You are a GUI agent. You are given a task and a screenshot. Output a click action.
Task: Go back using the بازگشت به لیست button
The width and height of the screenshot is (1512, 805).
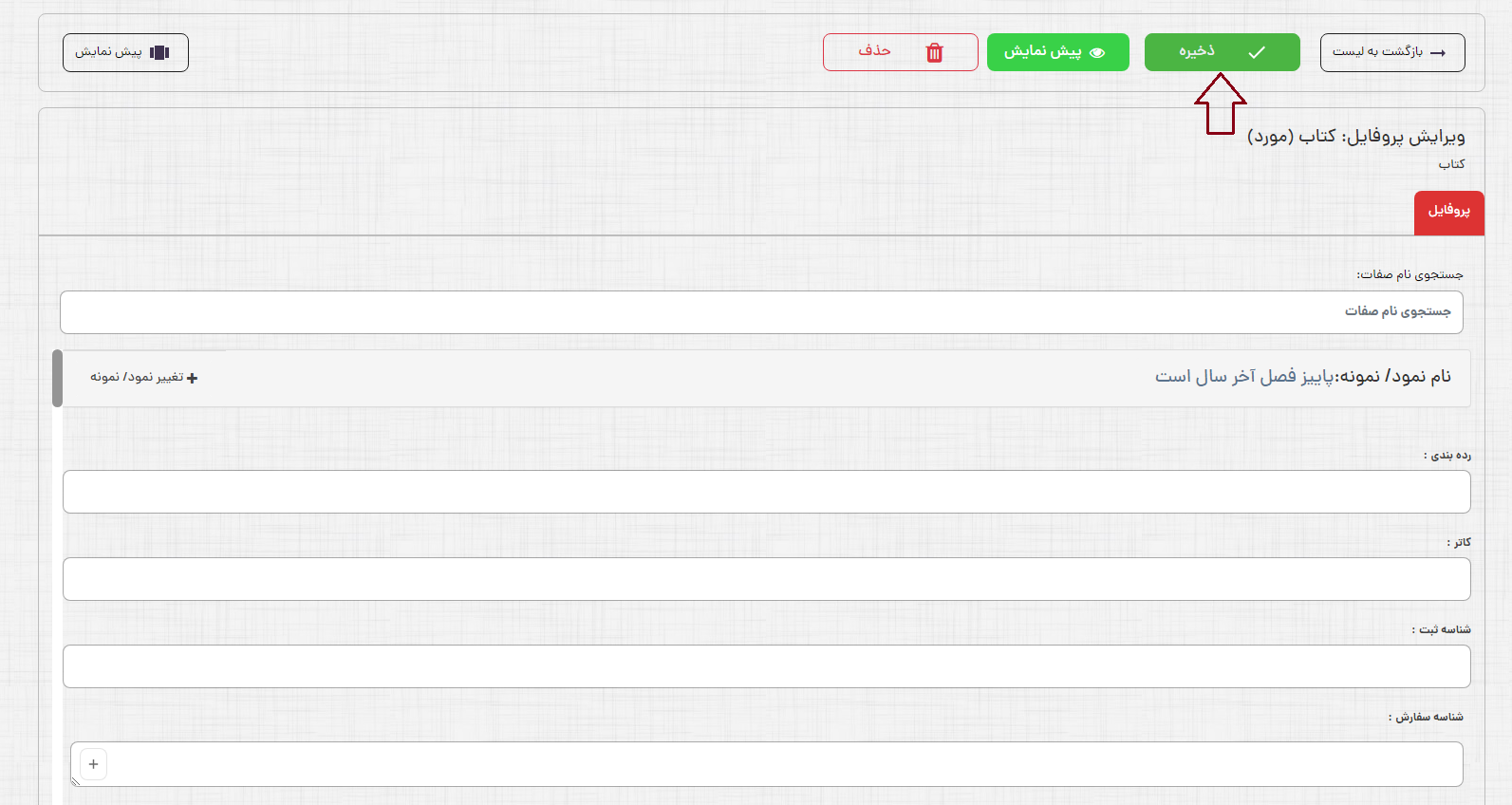pos(1391,52)
